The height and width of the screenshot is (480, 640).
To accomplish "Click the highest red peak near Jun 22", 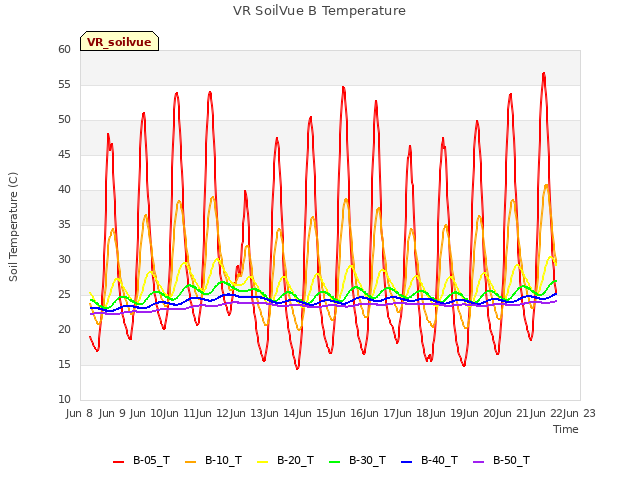I will [x=544, y=73].
